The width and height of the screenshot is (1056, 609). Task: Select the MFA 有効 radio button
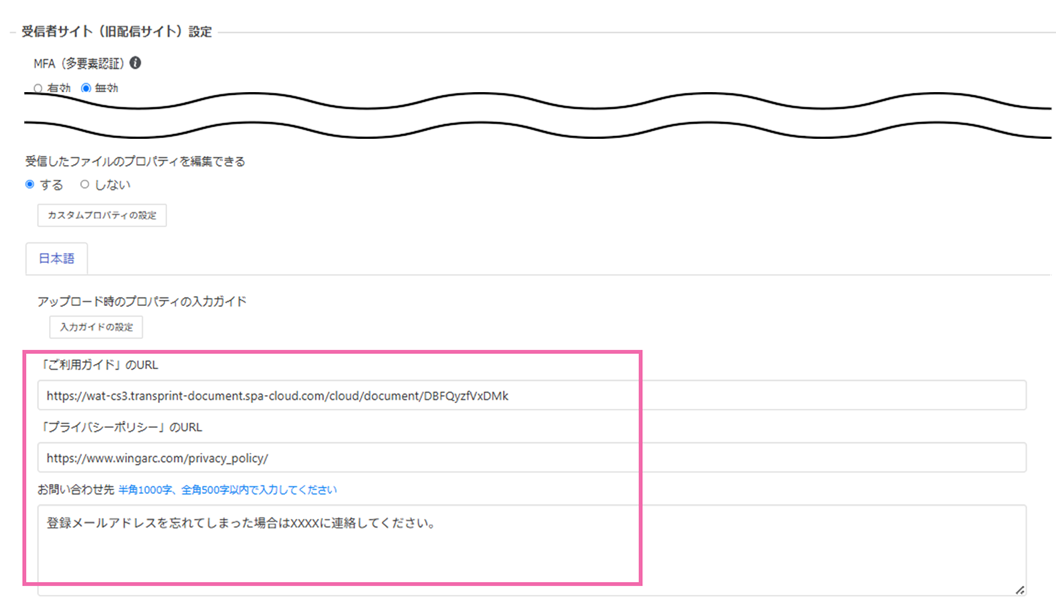tap(38, 88)
